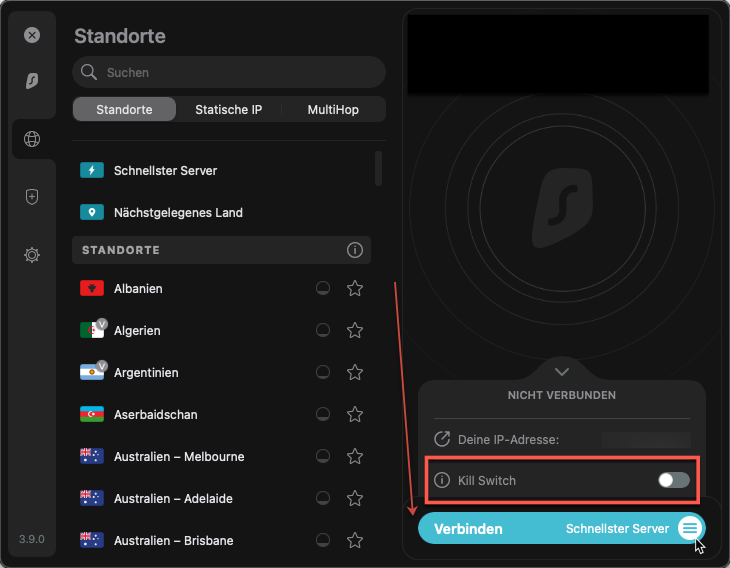The width and height of the screenshot is (730, 568).
Task: Open the shield plus icon in sidebar
Action: click(x=32, y=197)
